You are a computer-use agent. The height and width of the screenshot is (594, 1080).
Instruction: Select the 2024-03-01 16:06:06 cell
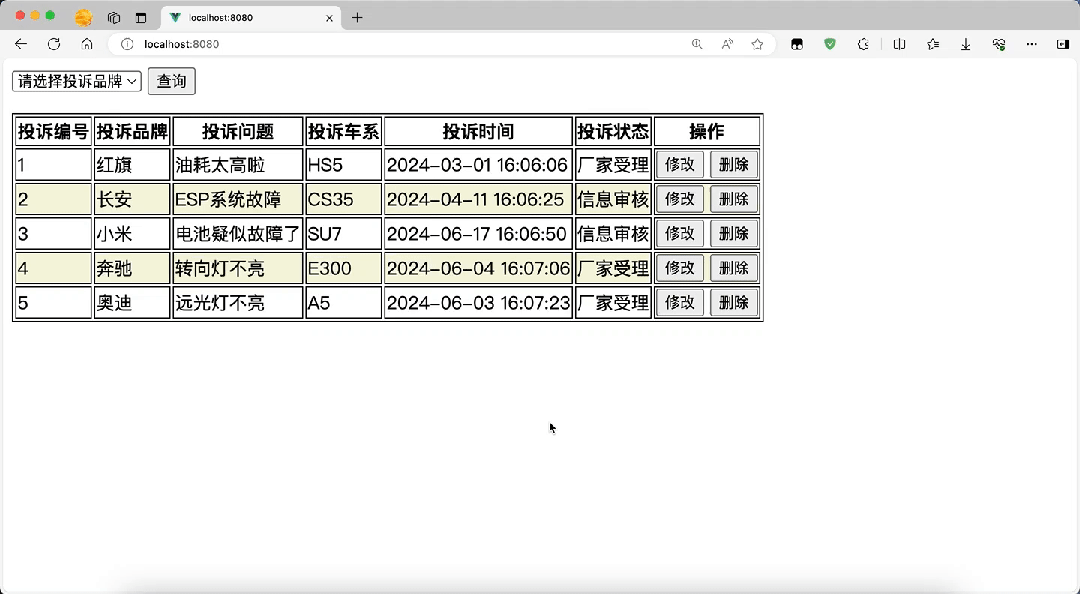[x=478, y=165]
